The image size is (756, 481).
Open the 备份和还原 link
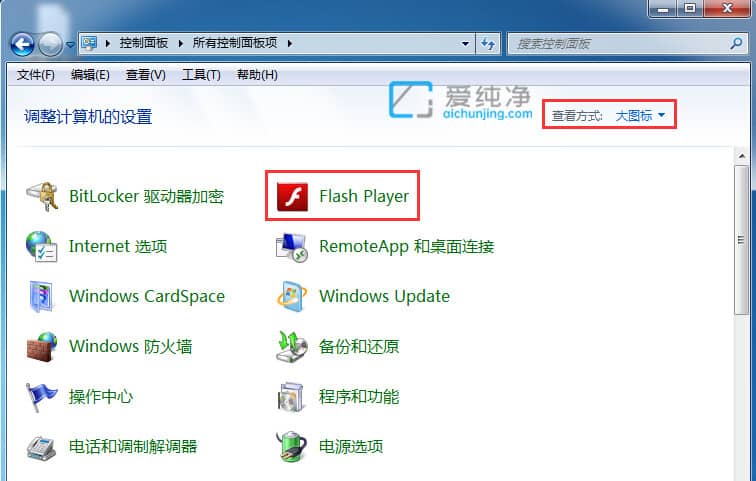(359, 347)
